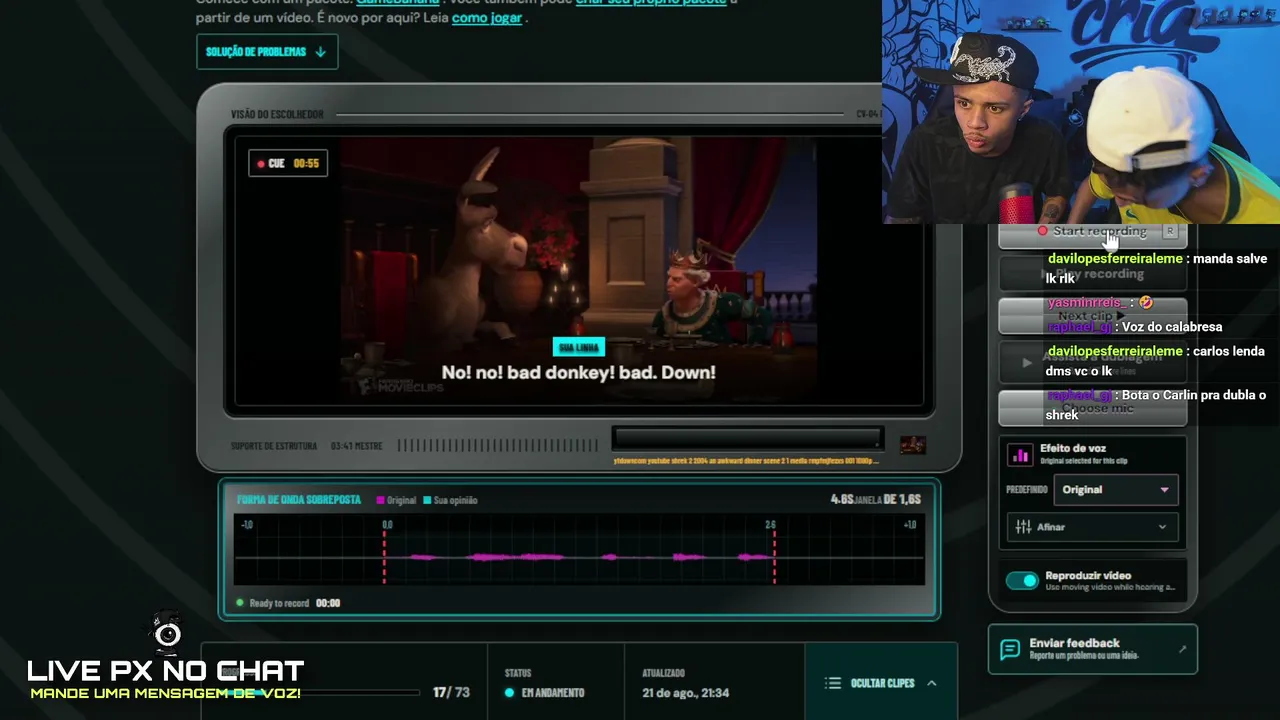Screen dimensions: 1280x720
Task: Click the video thumbnail beside the title bar
Action: pyautogui.click(x=912, y=445)
